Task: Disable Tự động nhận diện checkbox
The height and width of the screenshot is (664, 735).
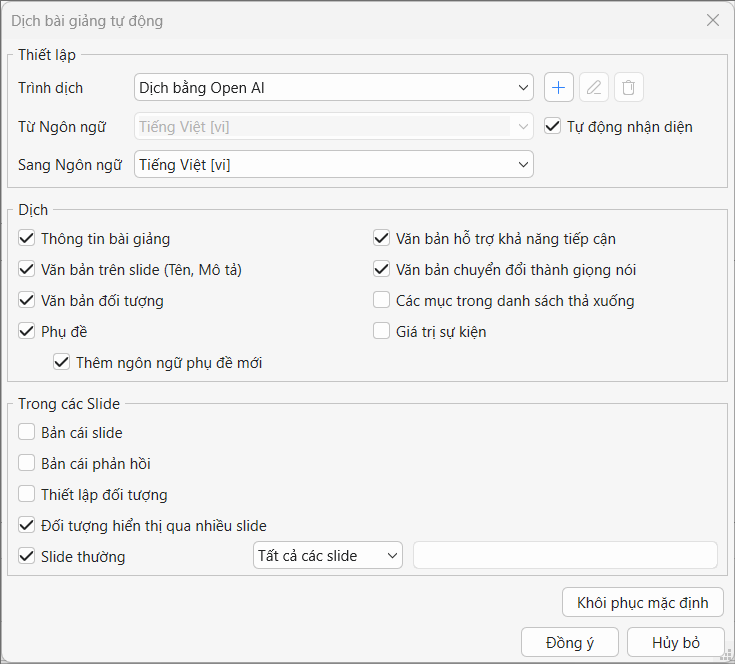Action: pos(552,126)
